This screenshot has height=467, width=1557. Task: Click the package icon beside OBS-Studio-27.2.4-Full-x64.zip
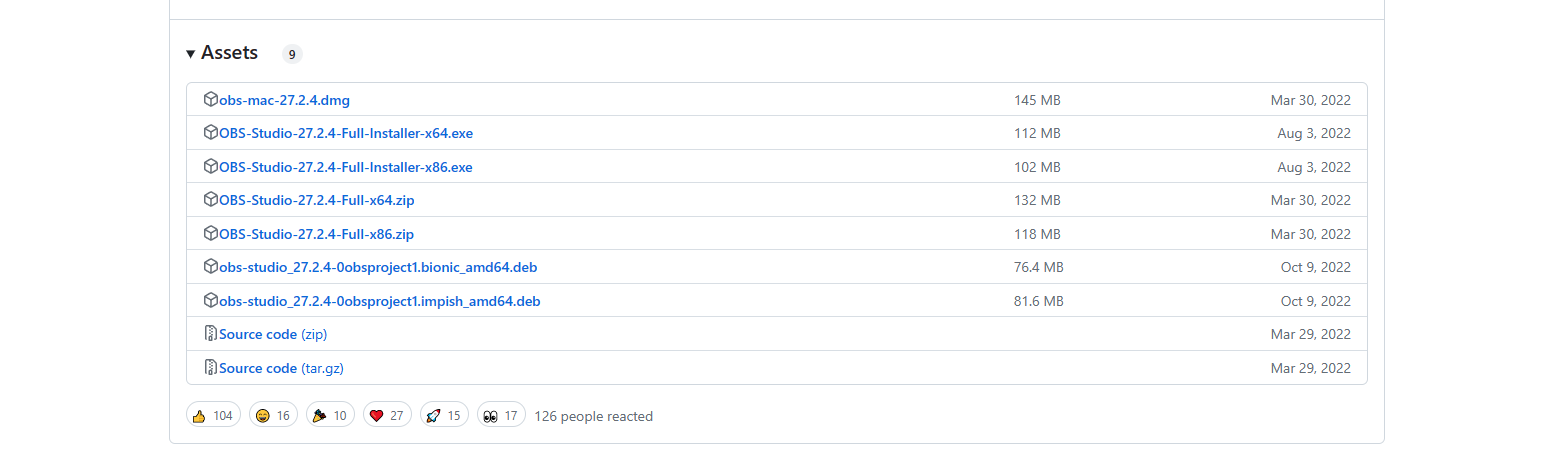click(211, 200)
